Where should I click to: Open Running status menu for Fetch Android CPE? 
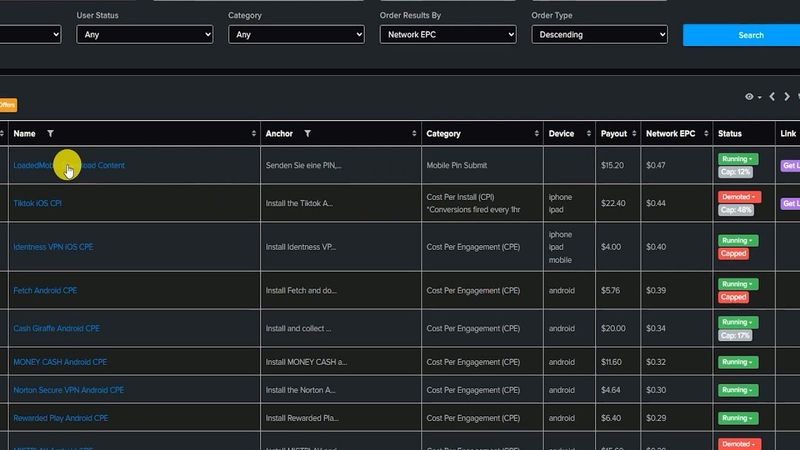click(737, 284)
